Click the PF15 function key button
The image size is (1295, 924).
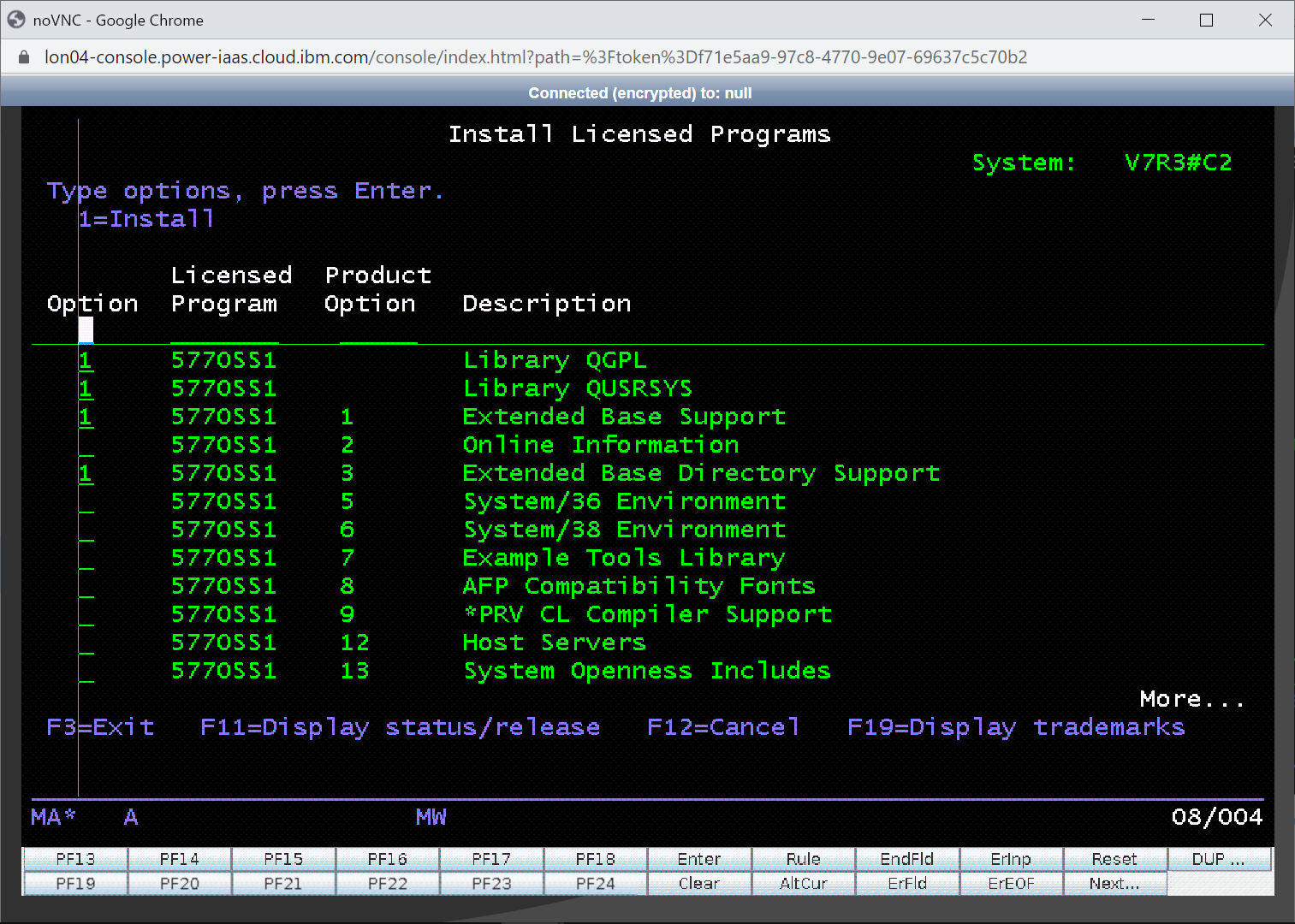(x=283, y=859)
